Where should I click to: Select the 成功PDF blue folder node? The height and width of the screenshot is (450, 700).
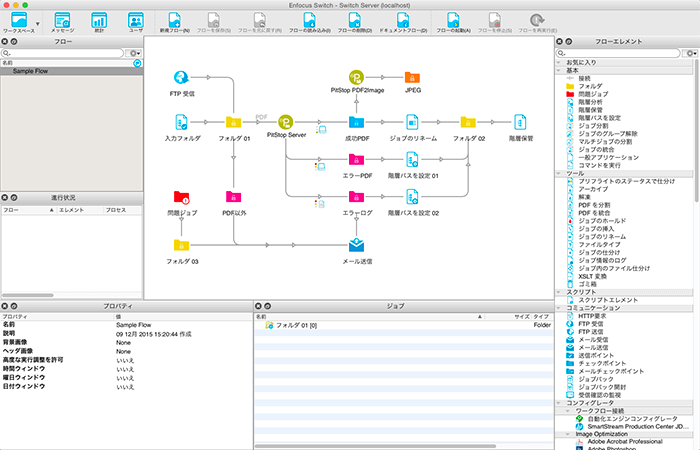pos(356,122)
